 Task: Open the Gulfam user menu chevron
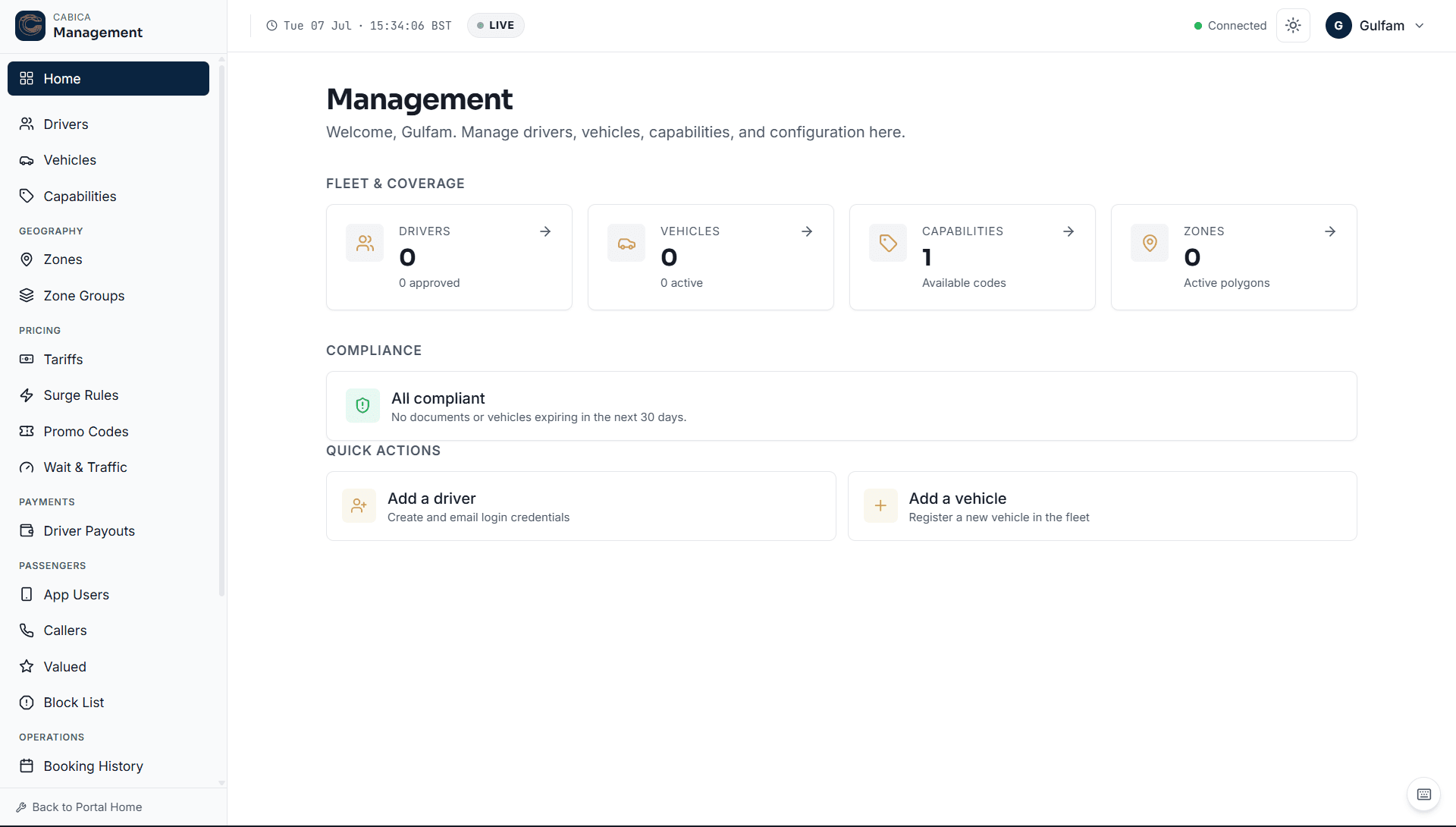click(1420, 26)
